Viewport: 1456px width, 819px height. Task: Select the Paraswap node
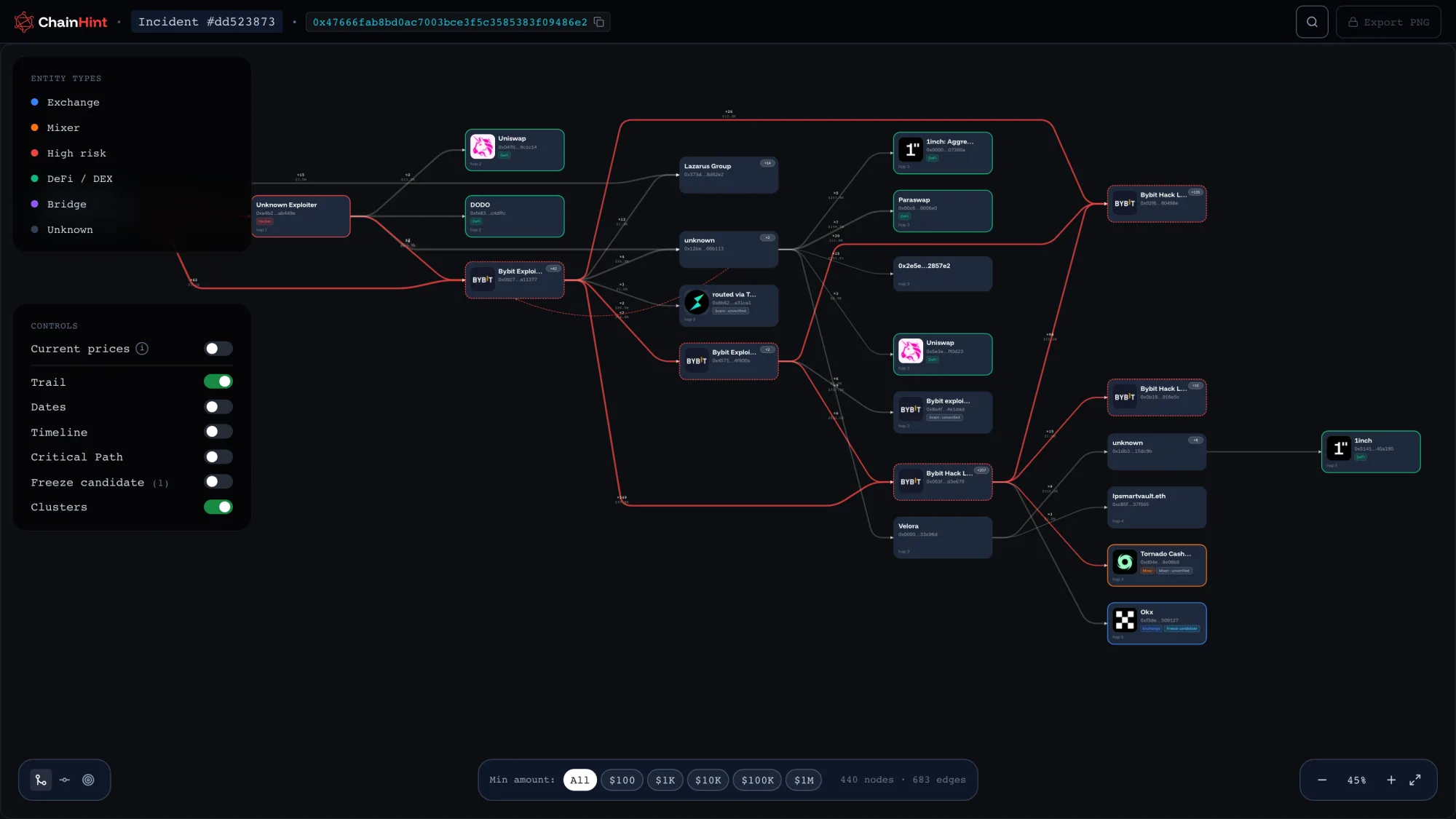coord(943,211)
